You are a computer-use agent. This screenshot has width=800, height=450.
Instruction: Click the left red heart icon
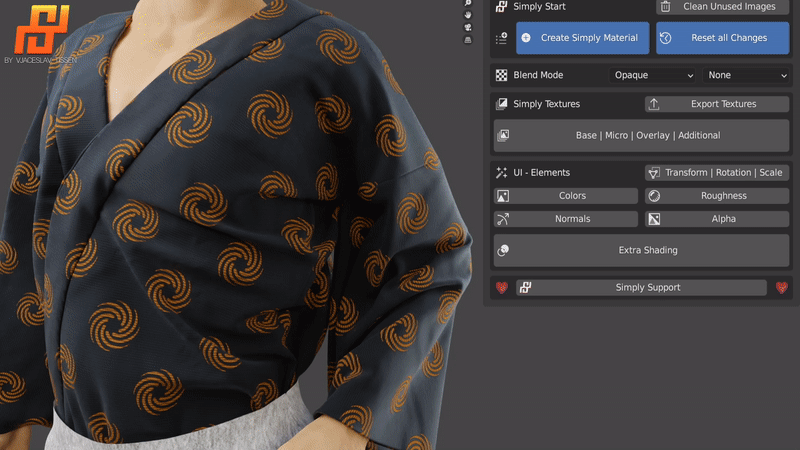coord(503,288)
